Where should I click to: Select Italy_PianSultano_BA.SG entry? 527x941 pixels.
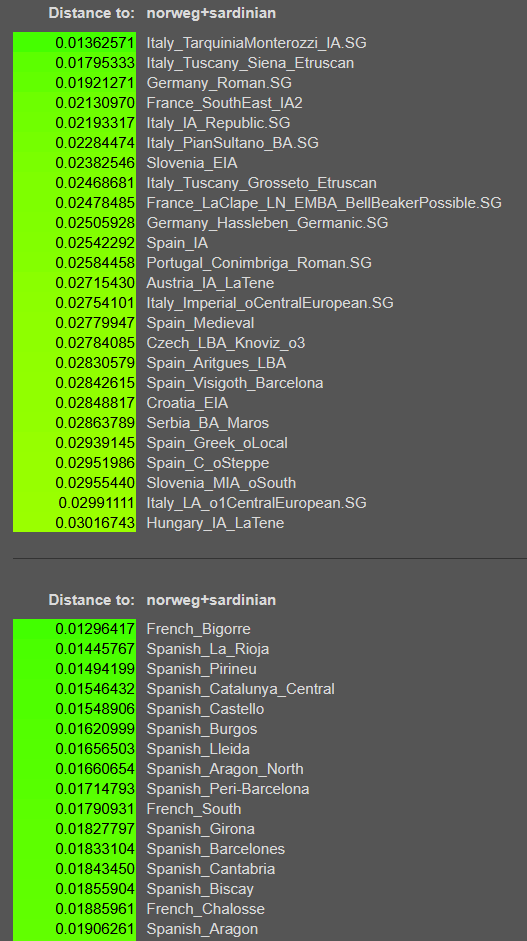pyautogui.click(x=232, y=143)
